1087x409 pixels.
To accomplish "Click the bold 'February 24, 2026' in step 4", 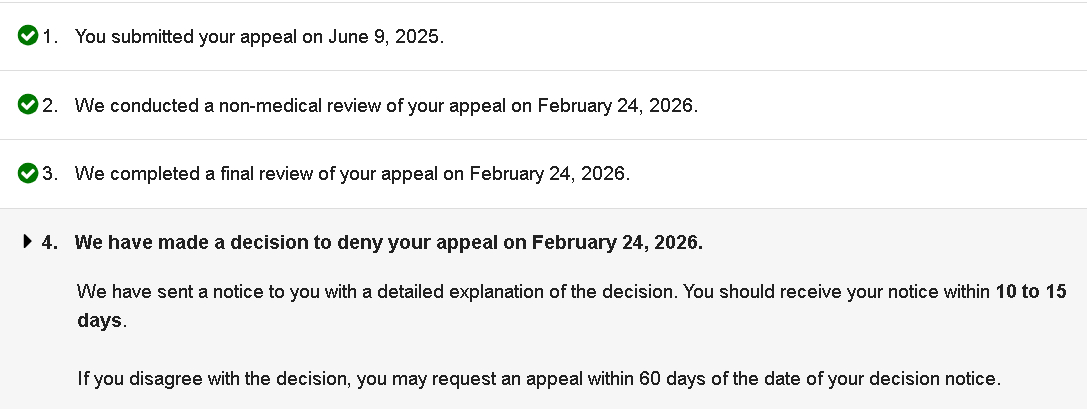I will [617, 242].
